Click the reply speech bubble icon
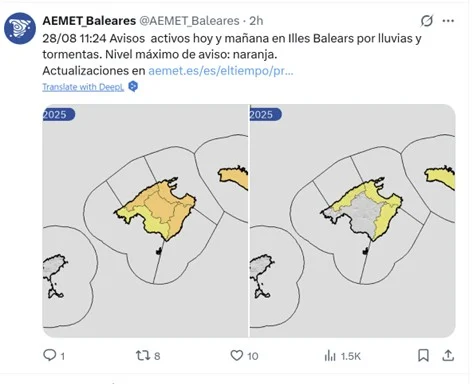The width and height of the screenshot is (476, 384). pos(50,355)
